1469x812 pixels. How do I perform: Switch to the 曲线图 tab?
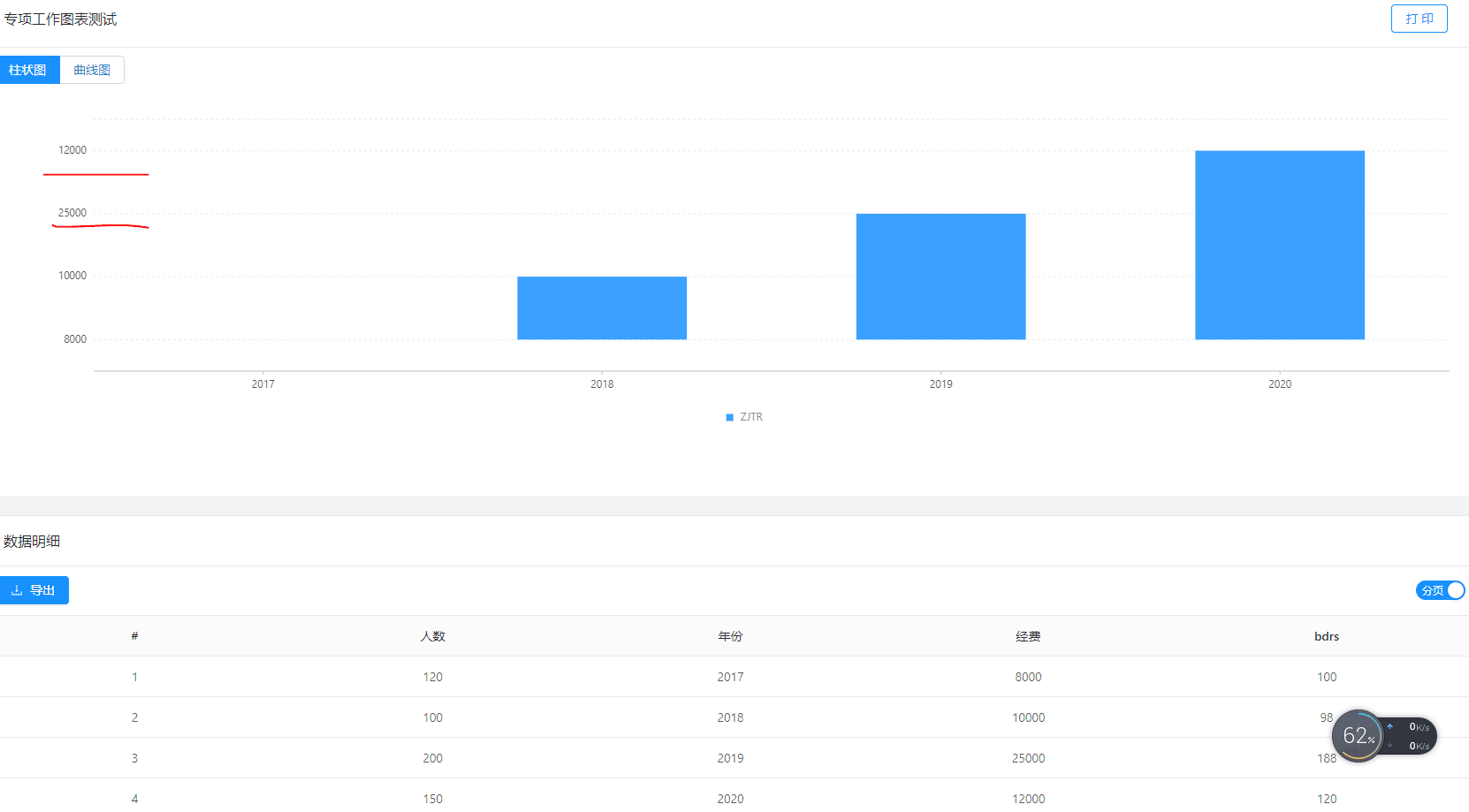pos(92,70)
